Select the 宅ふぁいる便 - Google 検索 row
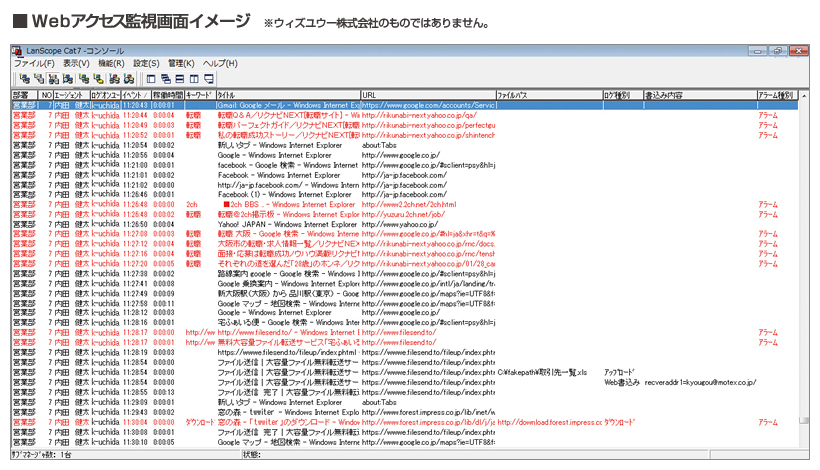 (405, 323)
